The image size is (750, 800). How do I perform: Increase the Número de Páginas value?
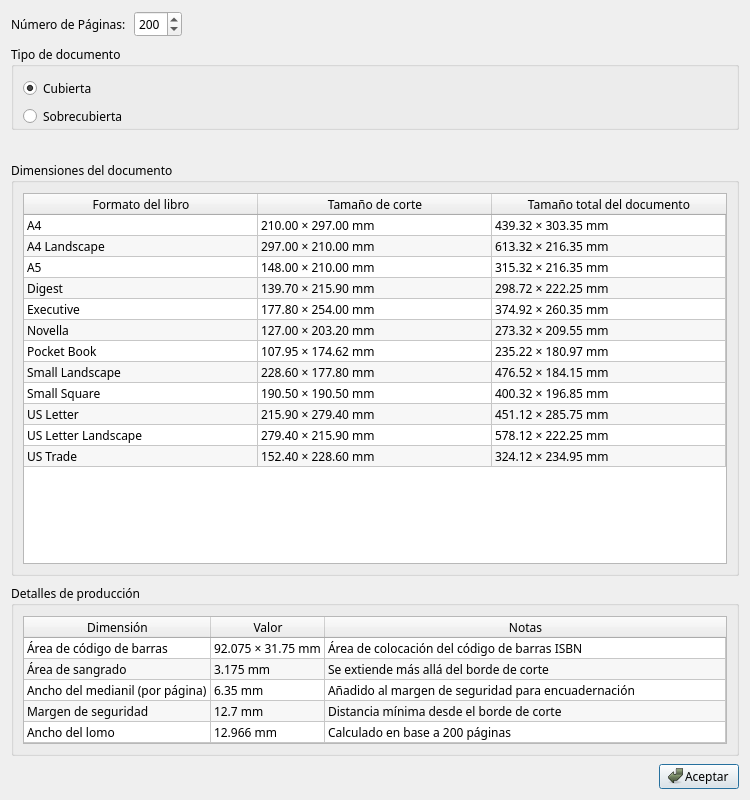(x=174, y=19)
